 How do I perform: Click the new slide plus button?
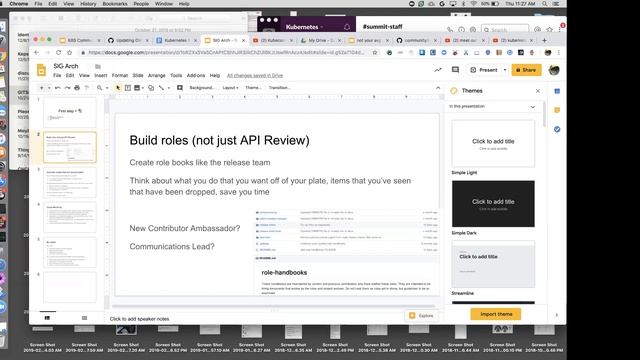[x=41, y=88]
